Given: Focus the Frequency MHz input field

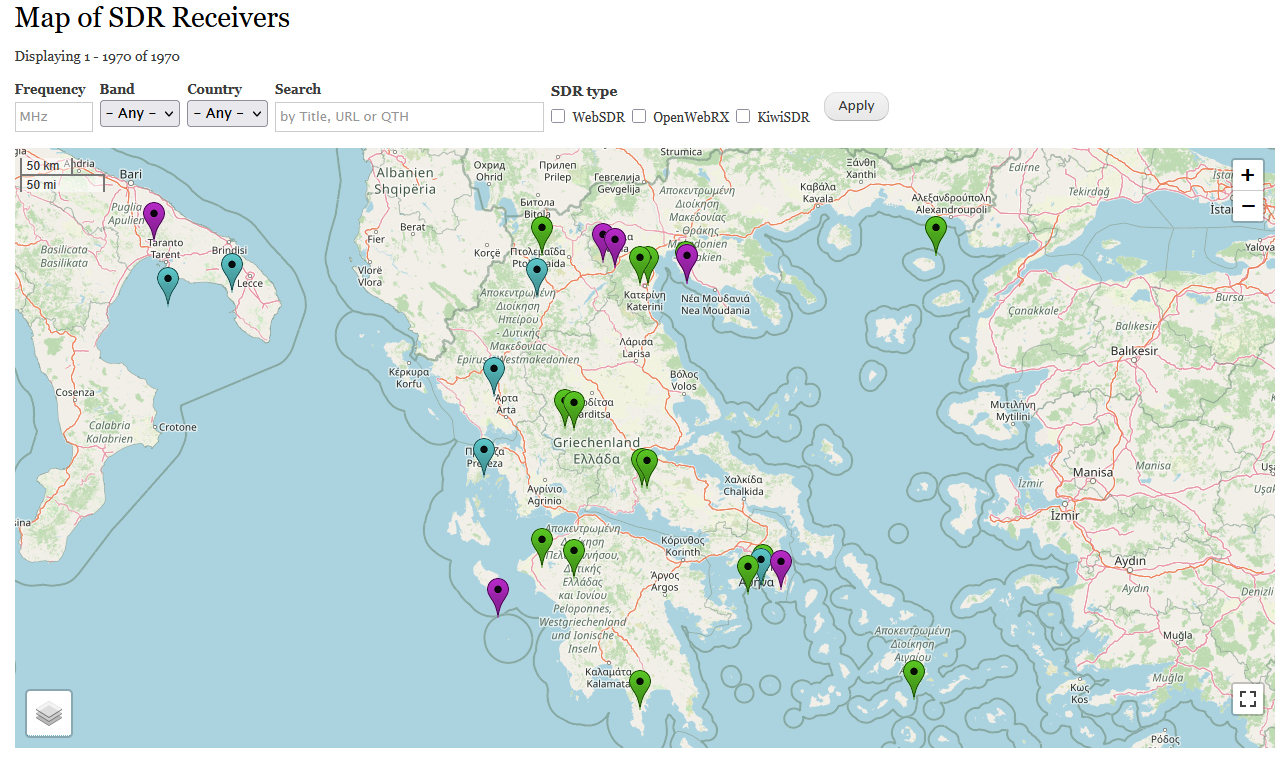Looking at the screenshot, I should [x=54, y=117].
